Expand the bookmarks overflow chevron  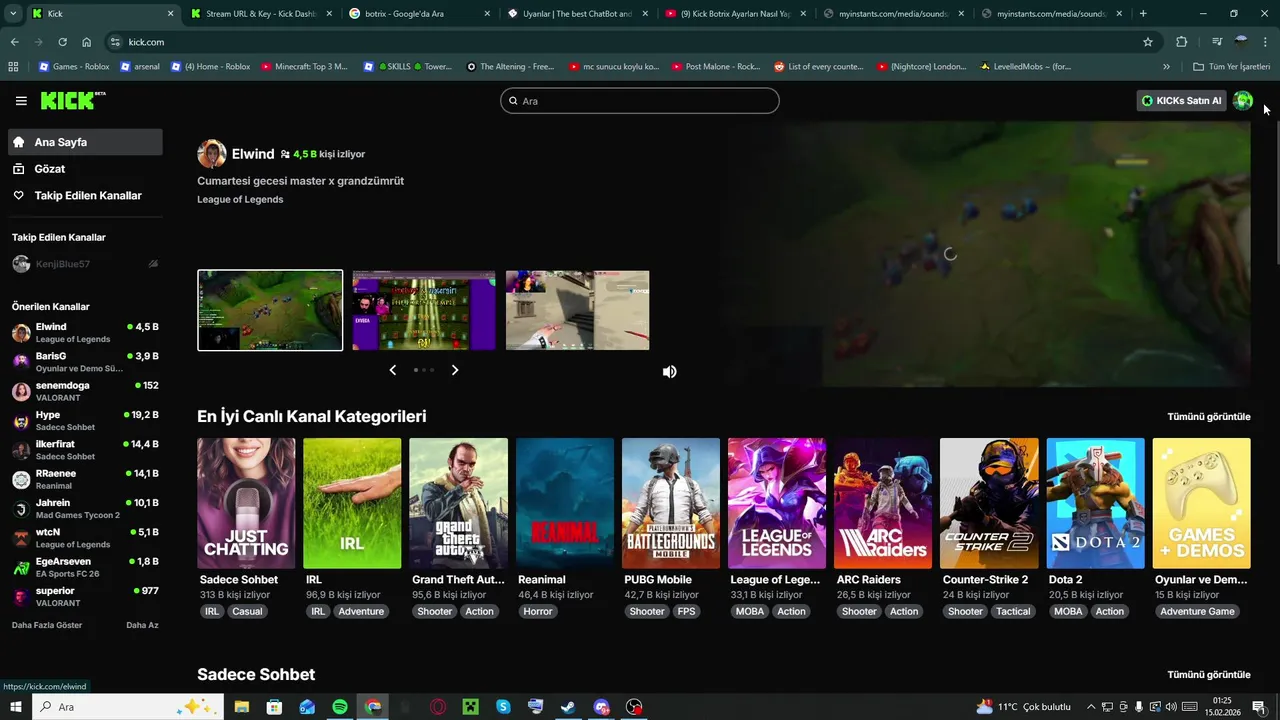point(1166,67)
